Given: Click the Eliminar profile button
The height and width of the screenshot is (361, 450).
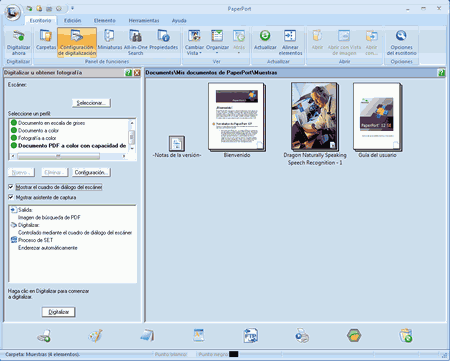Looking at the screenshot, I should [x=54, y=172].
